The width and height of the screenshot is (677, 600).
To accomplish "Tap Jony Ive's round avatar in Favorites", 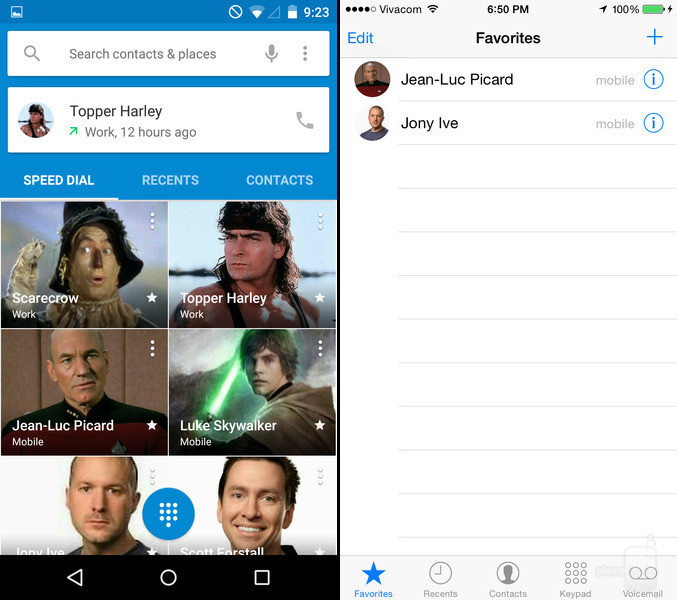I will [x=372, y=123].
